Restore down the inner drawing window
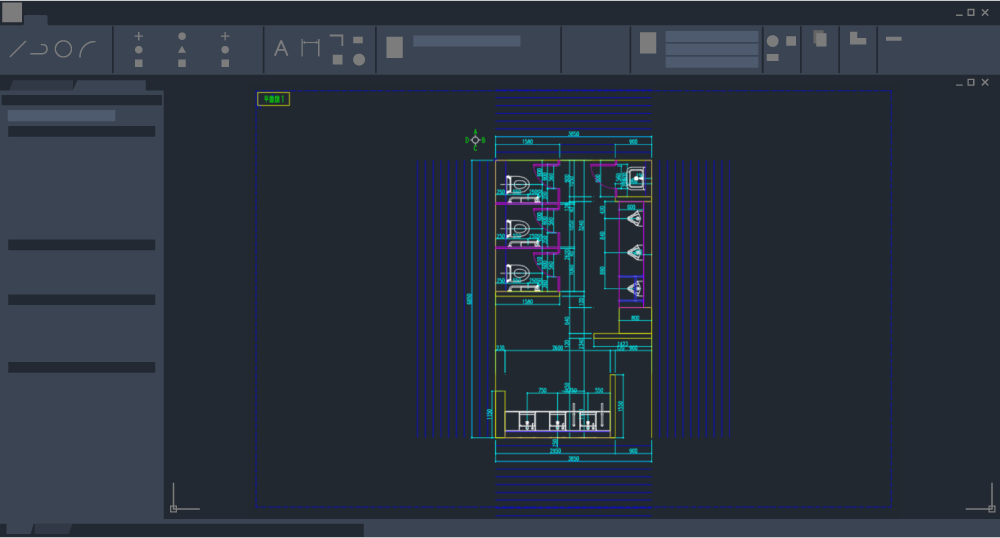1000x538 pixels. click(x=970, y=82)
